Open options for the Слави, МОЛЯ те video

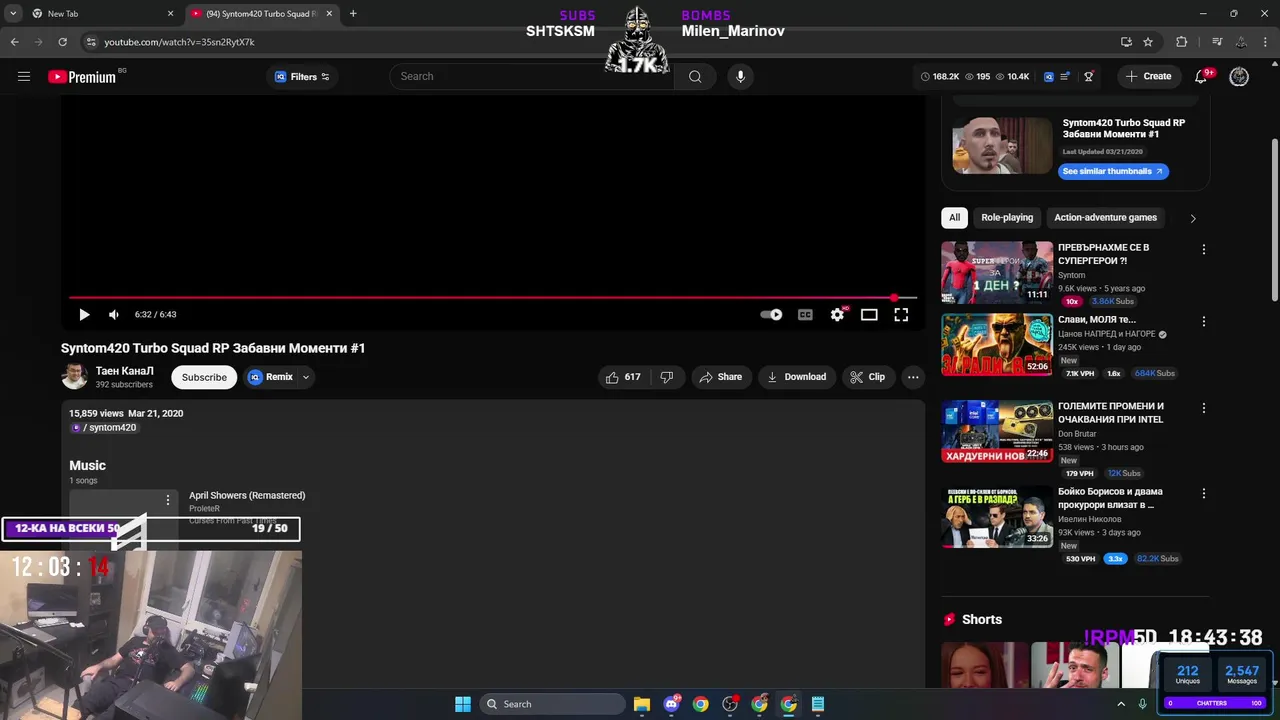pos(1204,322)
